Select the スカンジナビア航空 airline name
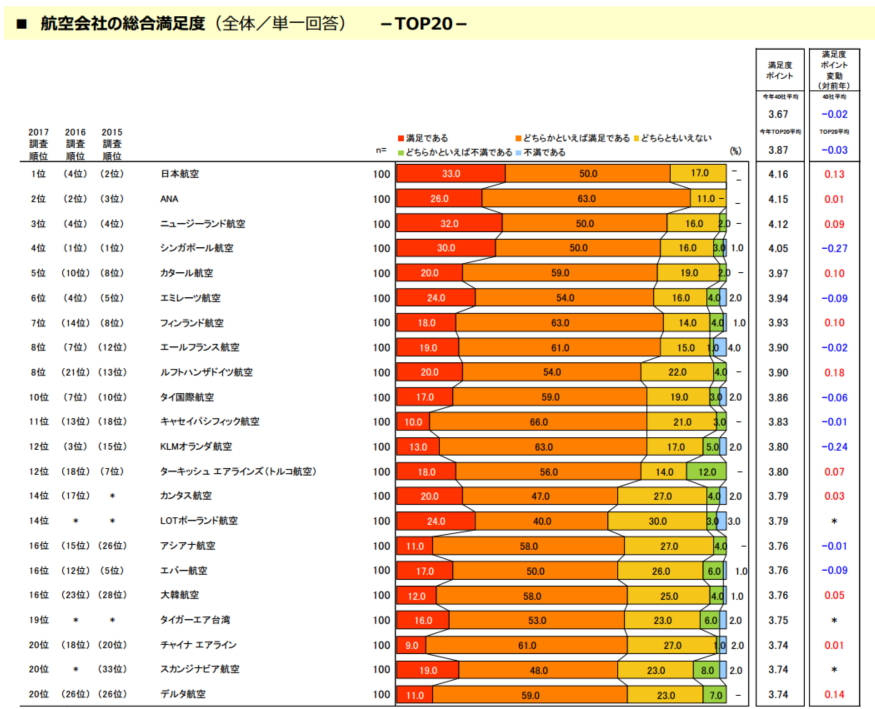Viewport: 875px width, 709px height. 200,669
